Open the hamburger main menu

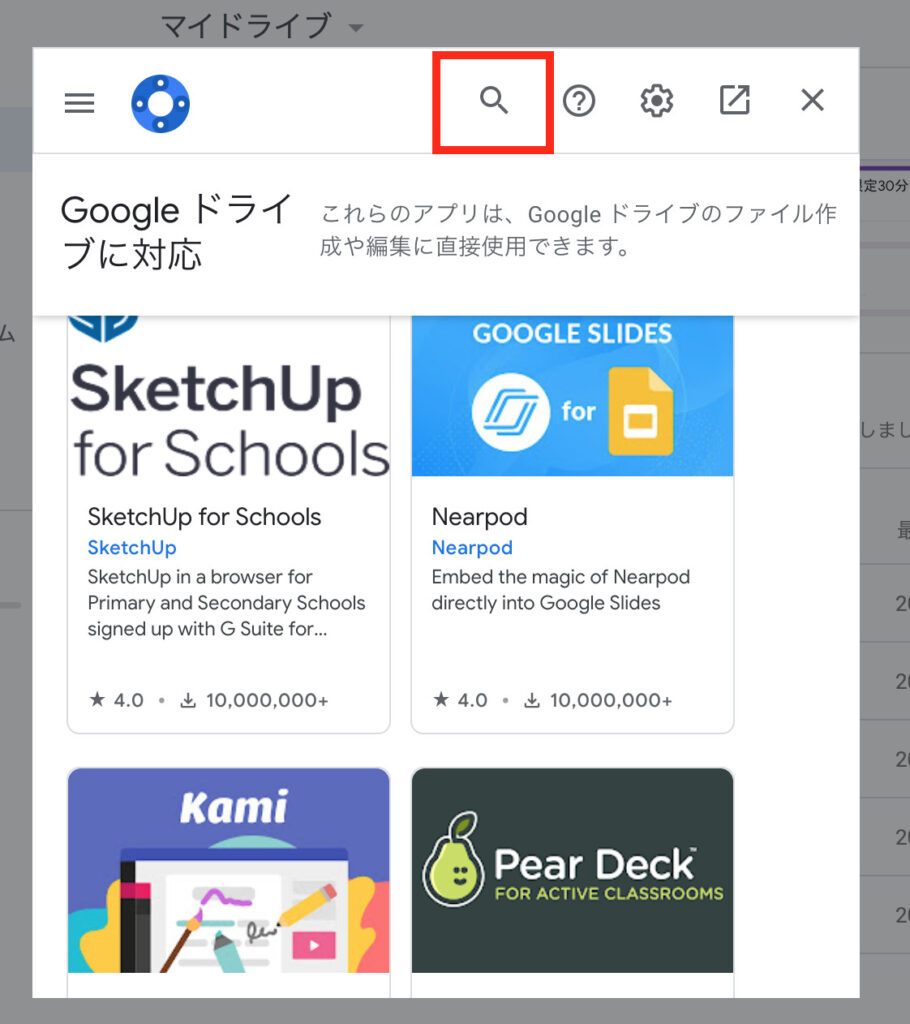tap(79, 103)
